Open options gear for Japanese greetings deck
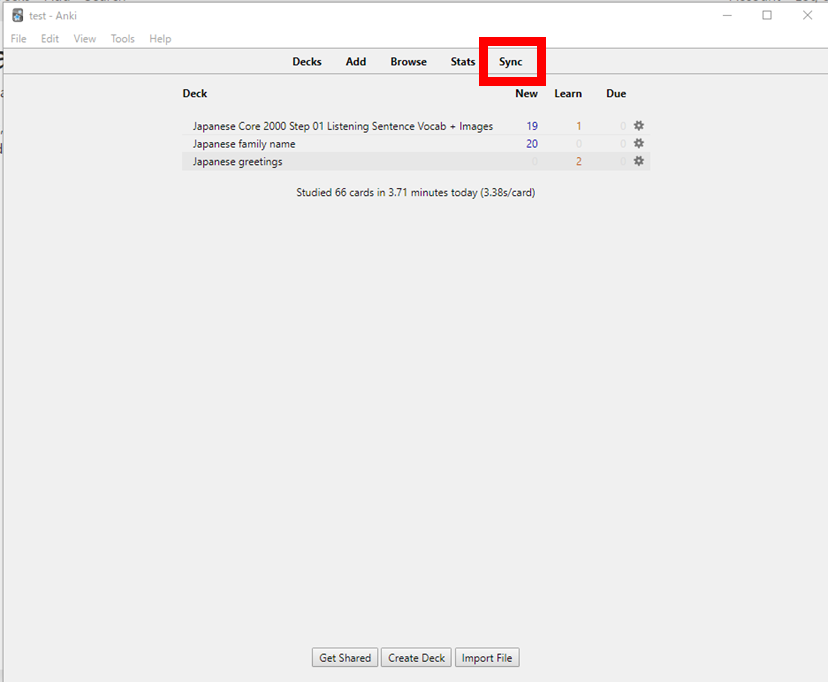The image size is (828, 682). [638, 161]
